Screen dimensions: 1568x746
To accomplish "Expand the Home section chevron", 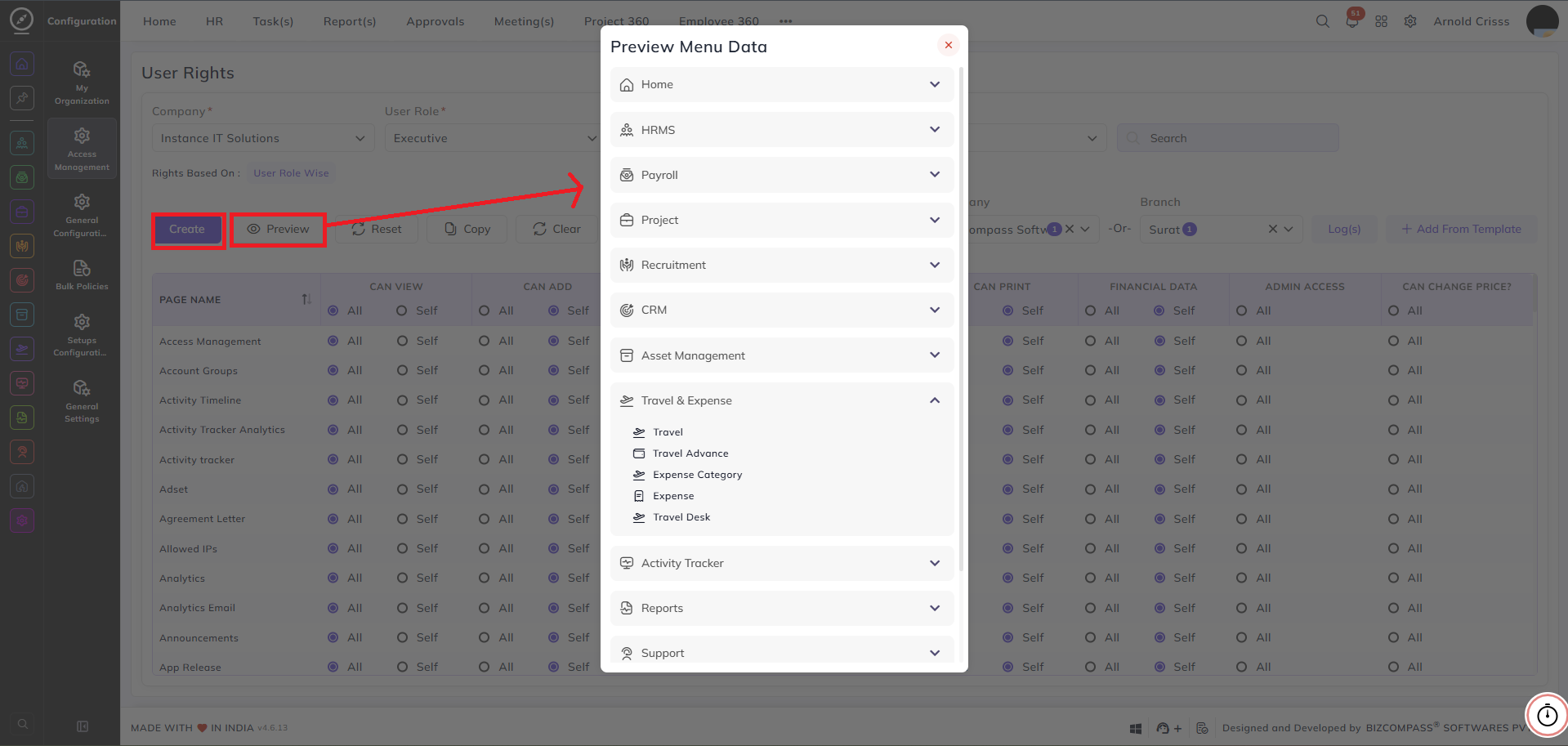I will coord(935,84).
